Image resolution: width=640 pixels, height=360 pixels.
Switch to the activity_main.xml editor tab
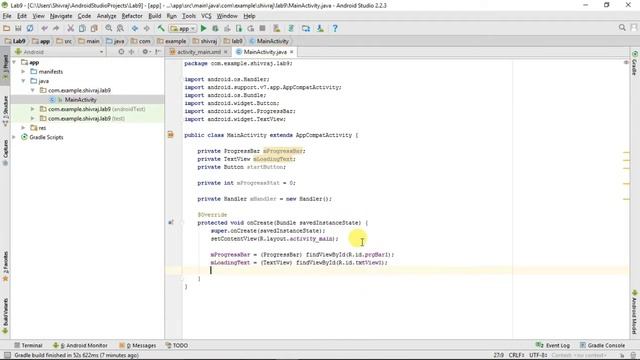(198, 52)
